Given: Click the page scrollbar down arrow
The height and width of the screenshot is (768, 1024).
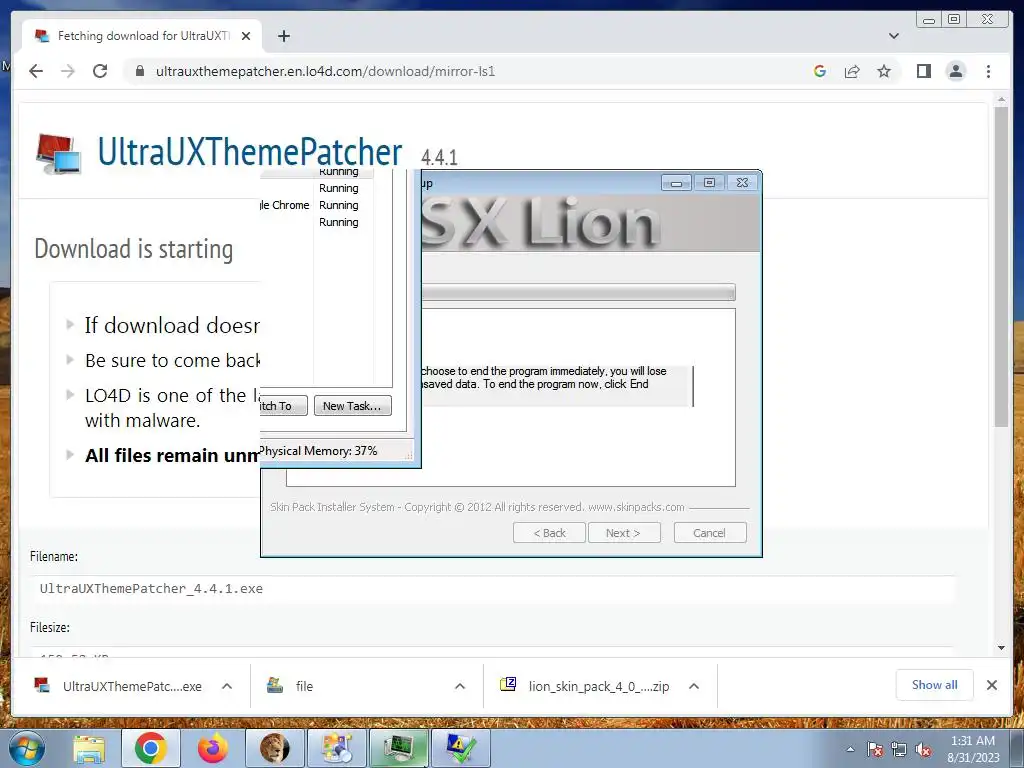Looking at the screenshot, I should pos(1001,647).
